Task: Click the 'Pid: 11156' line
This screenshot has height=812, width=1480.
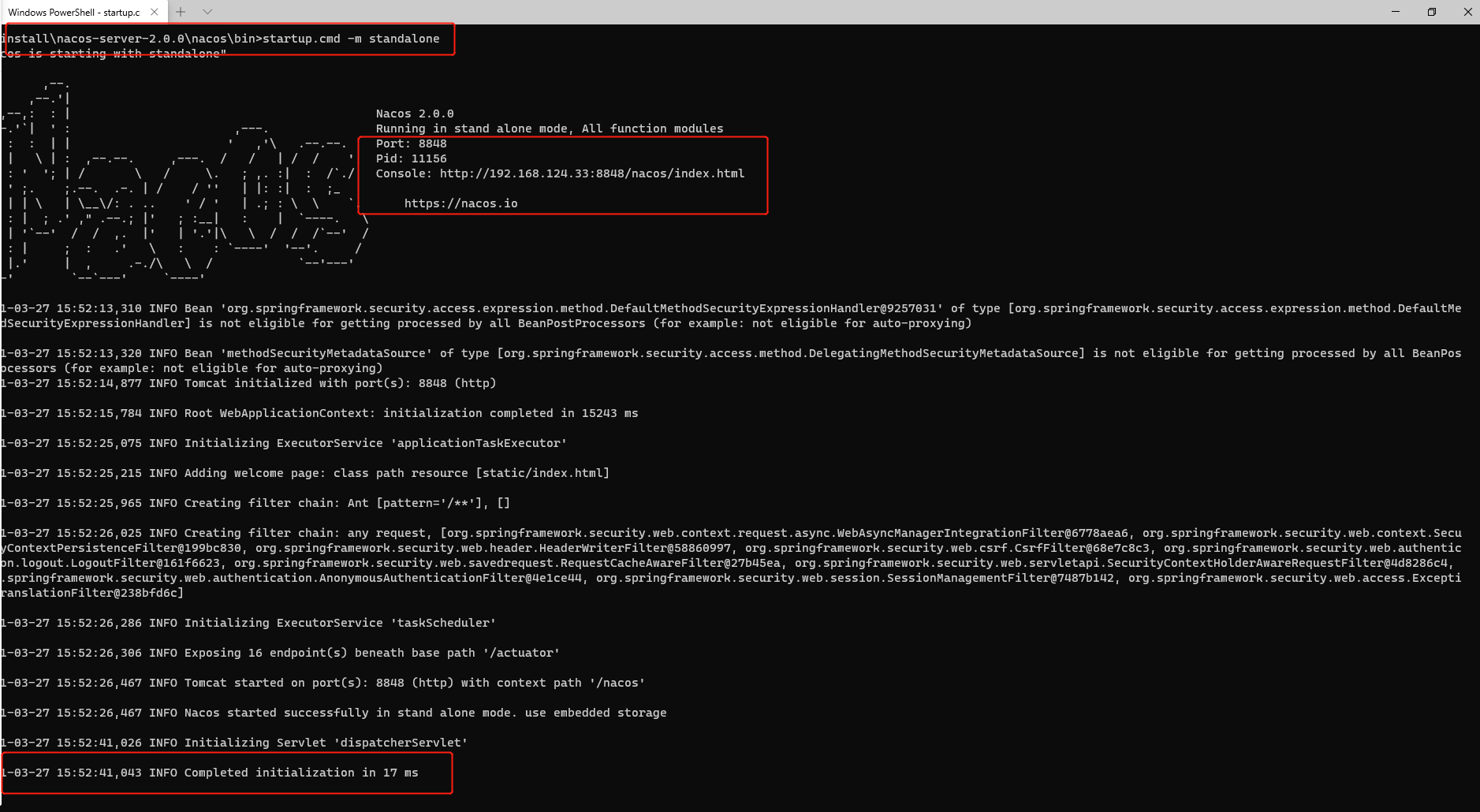Action: click(412, 158)
